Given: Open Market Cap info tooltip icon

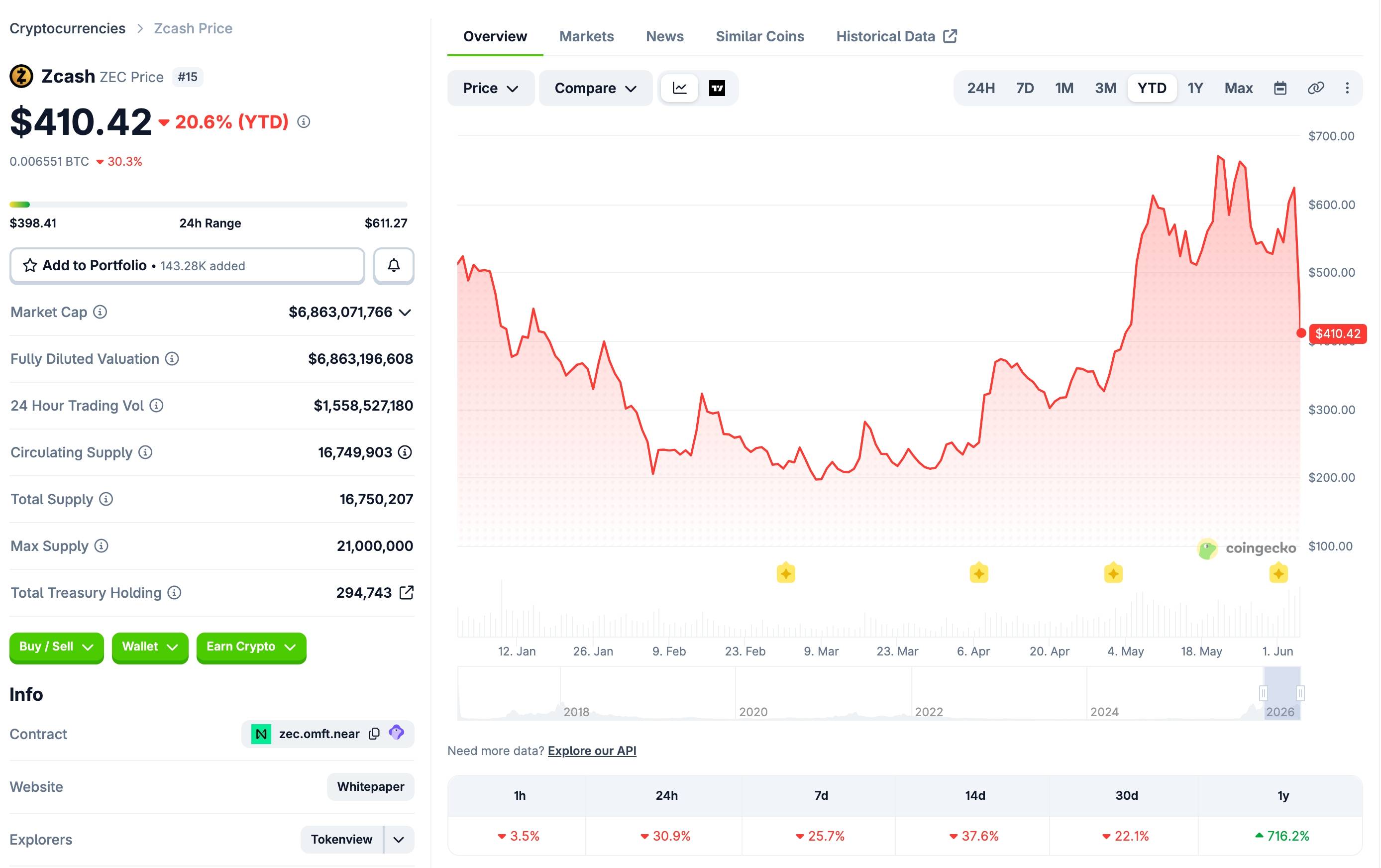Looking at the screenshot, I should 100,312.
